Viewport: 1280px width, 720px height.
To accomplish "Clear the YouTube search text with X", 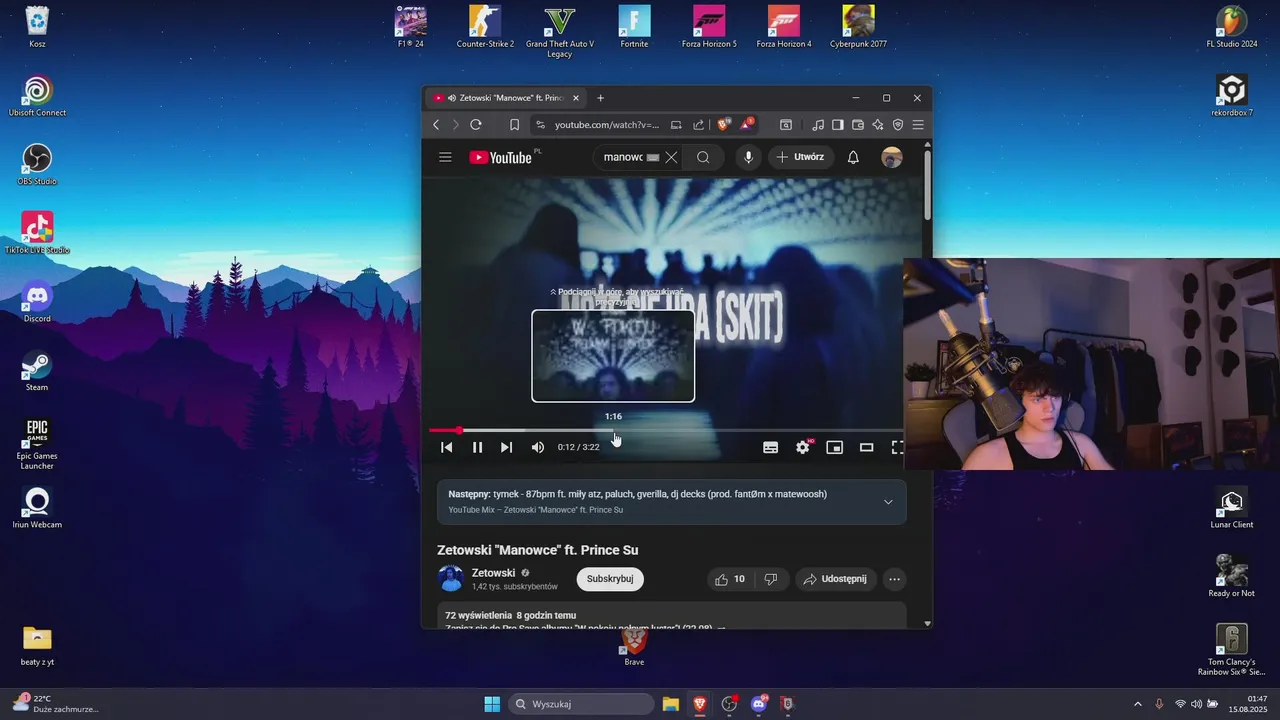I will 671,157.
